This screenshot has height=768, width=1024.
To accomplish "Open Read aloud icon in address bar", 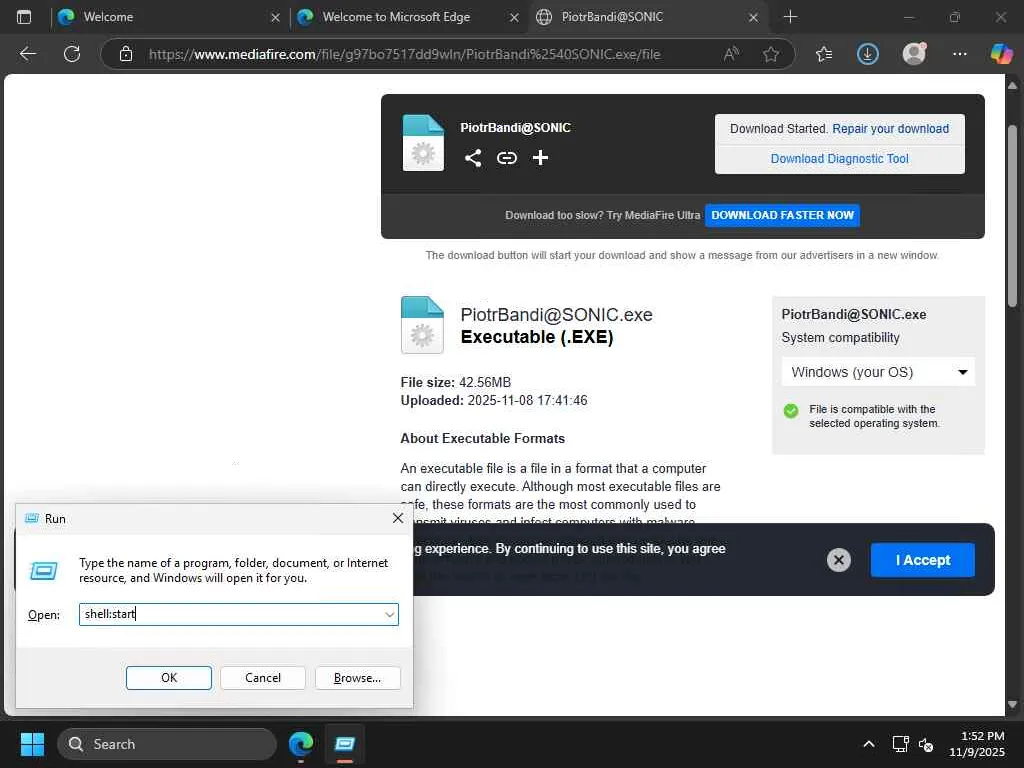I will pyautogui.click(x=731, y=54).
